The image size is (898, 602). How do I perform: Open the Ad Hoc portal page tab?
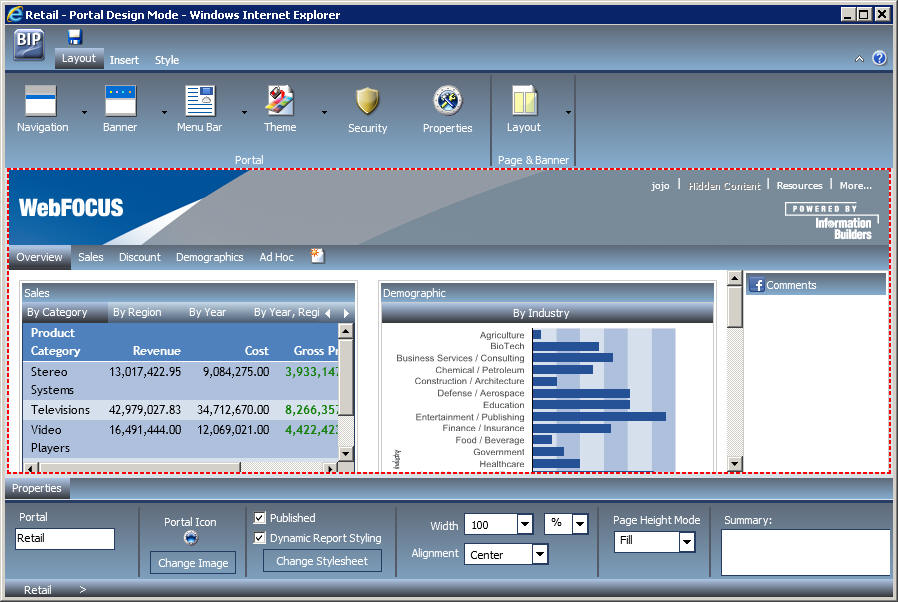pyautogui.click(x=277, y=257)
